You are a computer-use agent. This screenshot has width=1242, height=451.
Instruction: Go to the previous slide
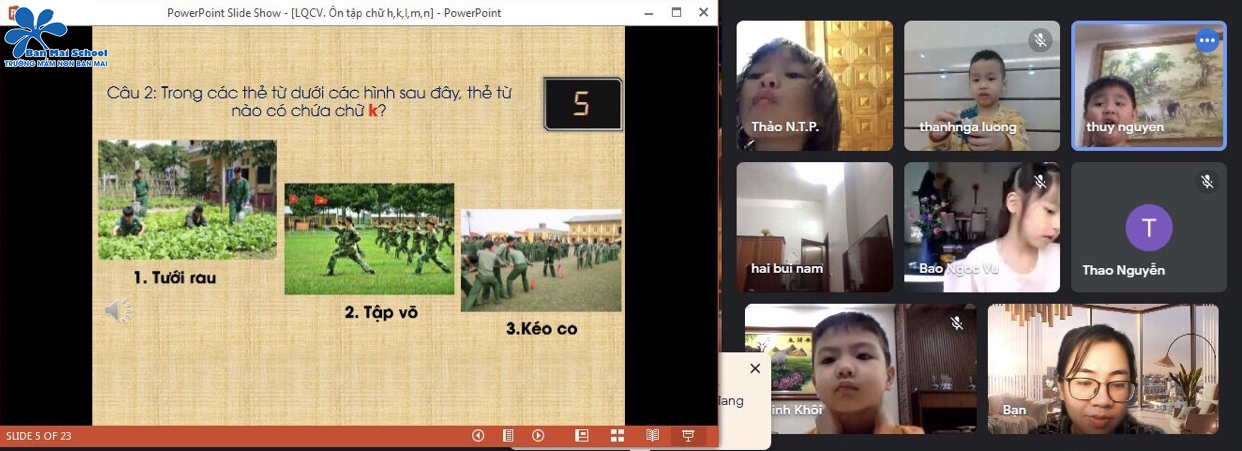[478, 436]
